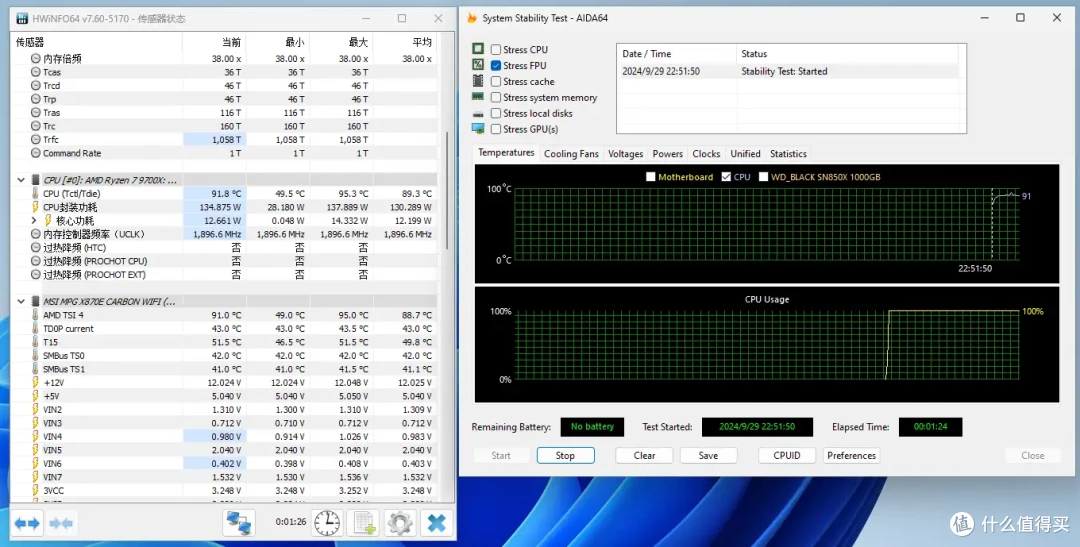Open the Clocks tab

[x=706, y=154]
